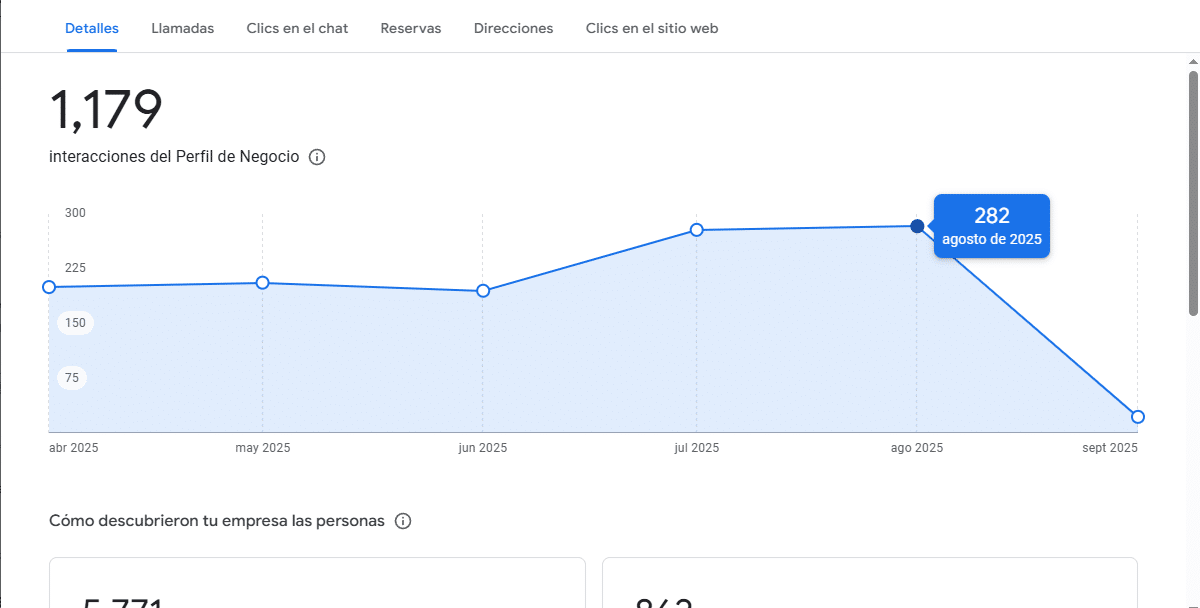Click info icon beside interacciones del Perfil de Negocio
Image resolution: width=1200 pixels, height=608 pixels.
click(x=317, y=157)
